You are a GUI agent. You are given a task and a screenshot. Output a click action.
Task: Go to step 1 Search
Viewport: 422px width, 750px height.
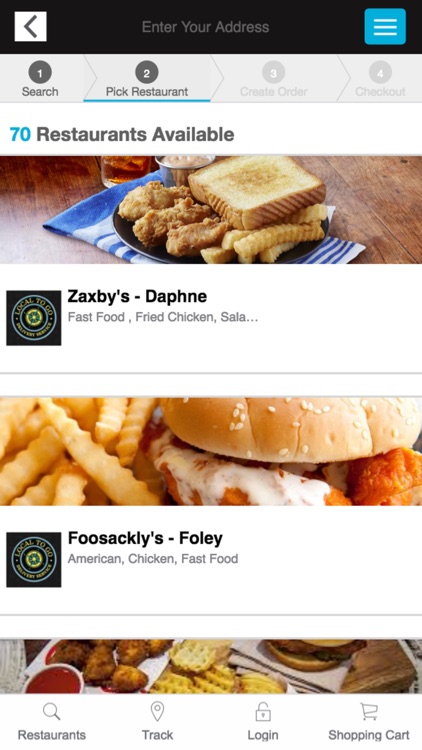click(40, 78)
